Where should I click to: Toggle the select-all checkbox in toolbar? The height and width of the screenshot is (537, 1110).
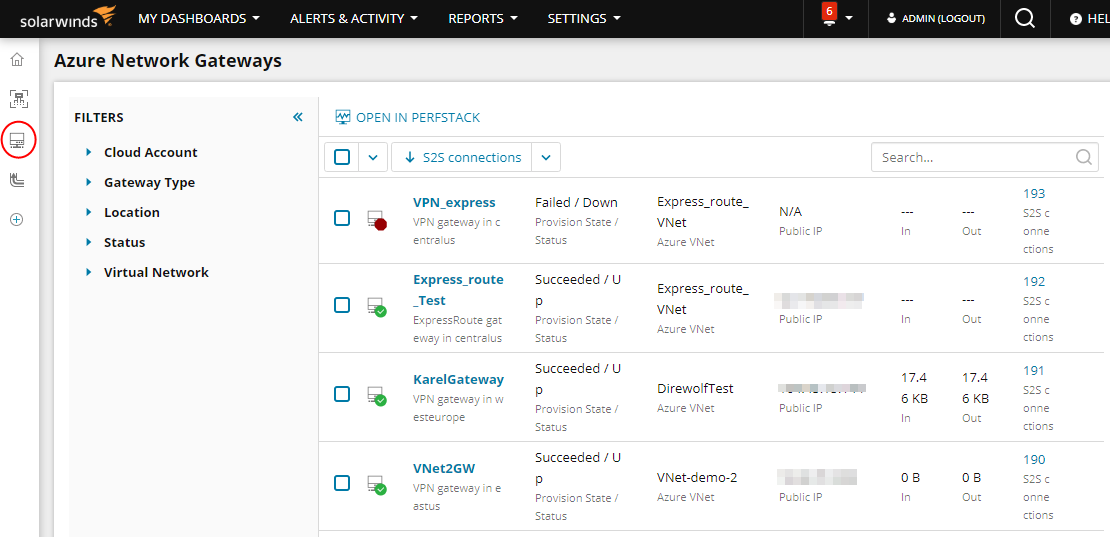point(342,157)
